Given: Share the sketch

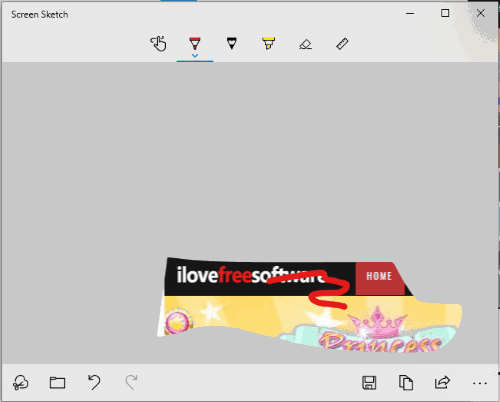Looking at the screenshot, I should point(442,382).
